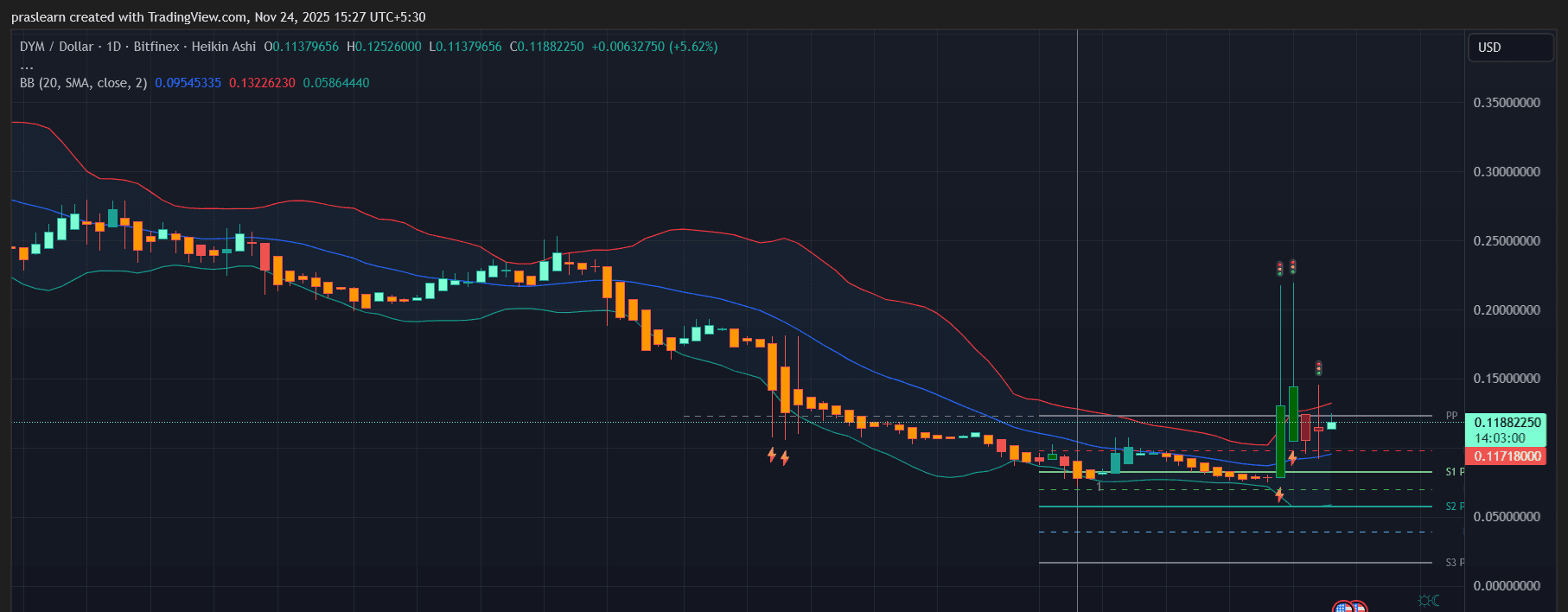Click the 0.15000000 price axis label
The width and height of the screenshot is (1568, 612).
(x=1507, y=379)
